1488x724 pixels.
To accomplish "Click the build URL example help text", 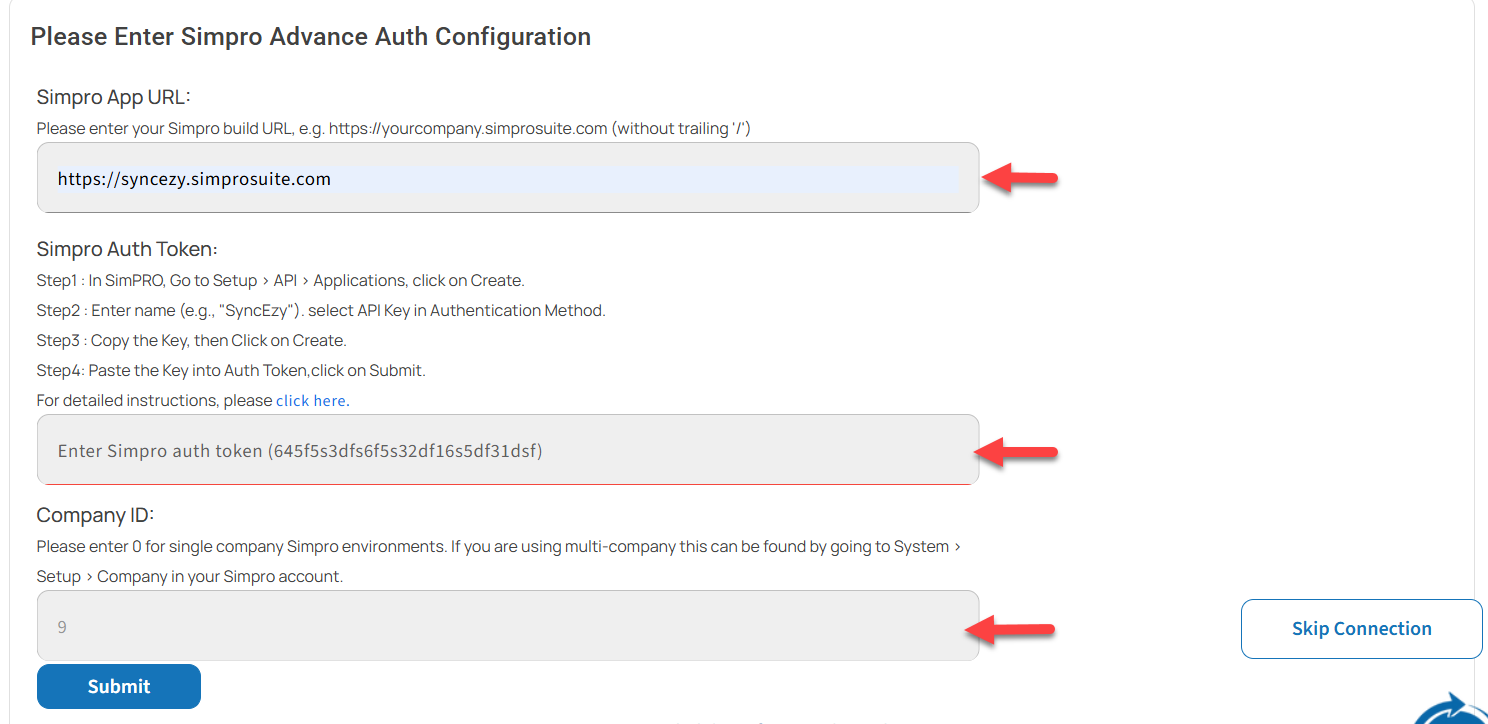I will tap(394, 128).
